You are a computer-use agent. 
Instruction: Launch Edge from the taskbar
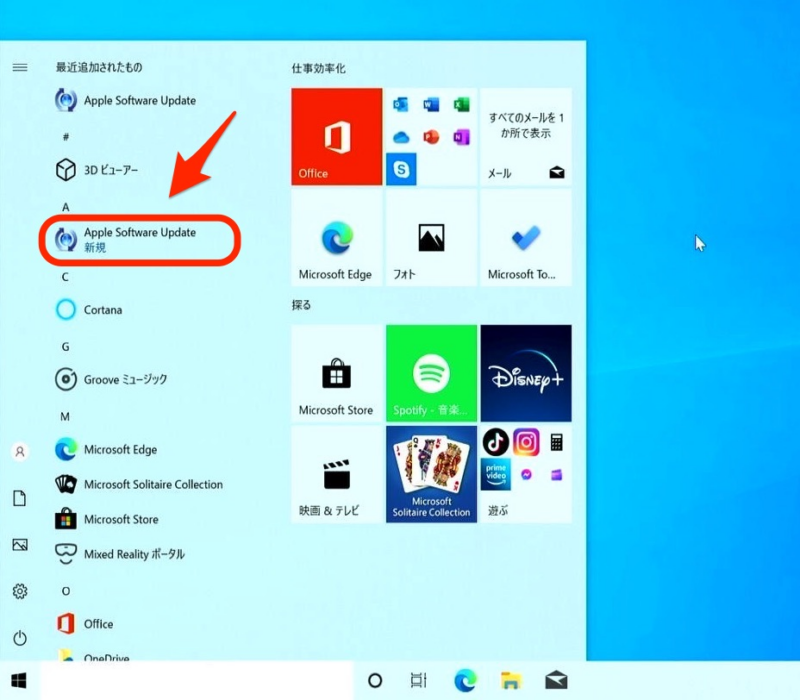465,681
